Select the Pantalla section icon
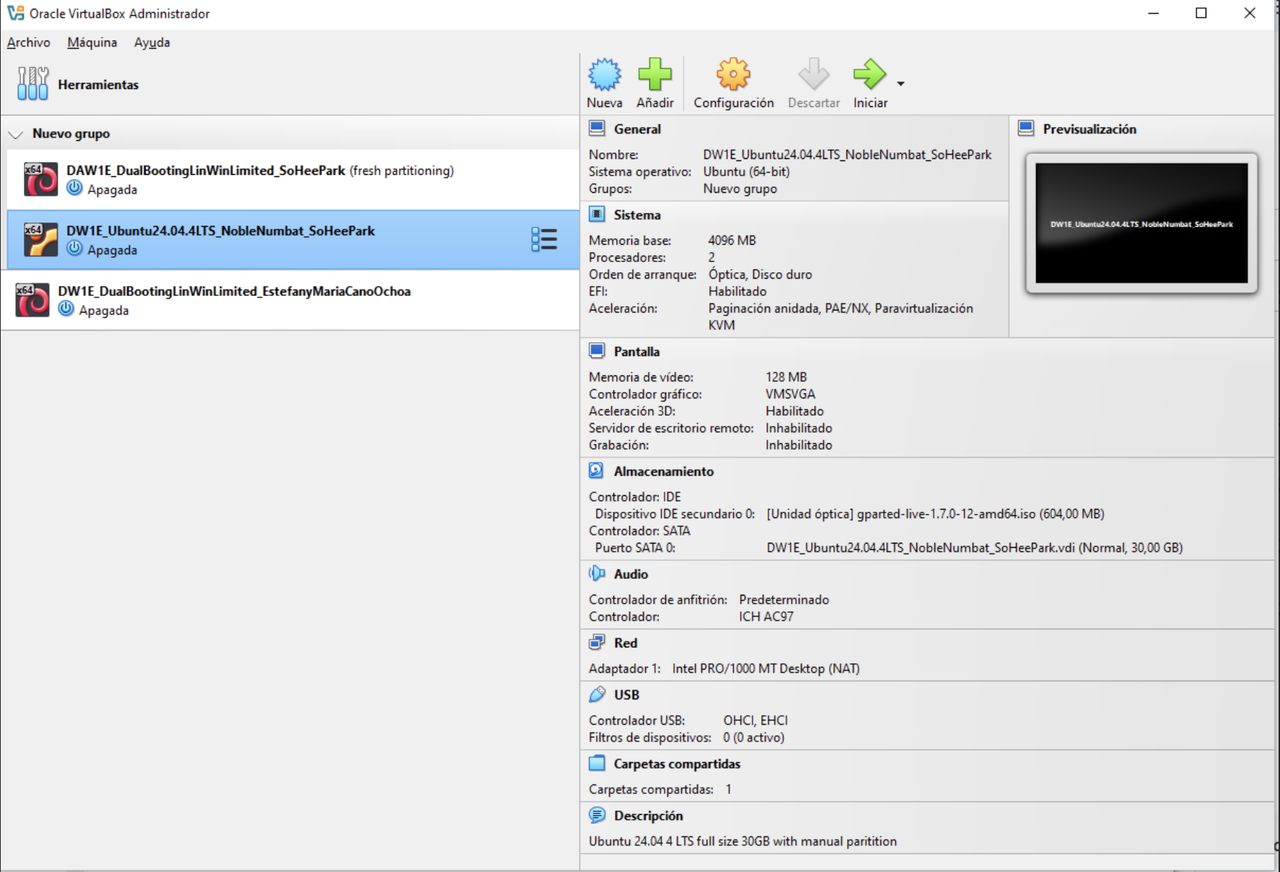 pyautogui.click(x=596, y=351)
